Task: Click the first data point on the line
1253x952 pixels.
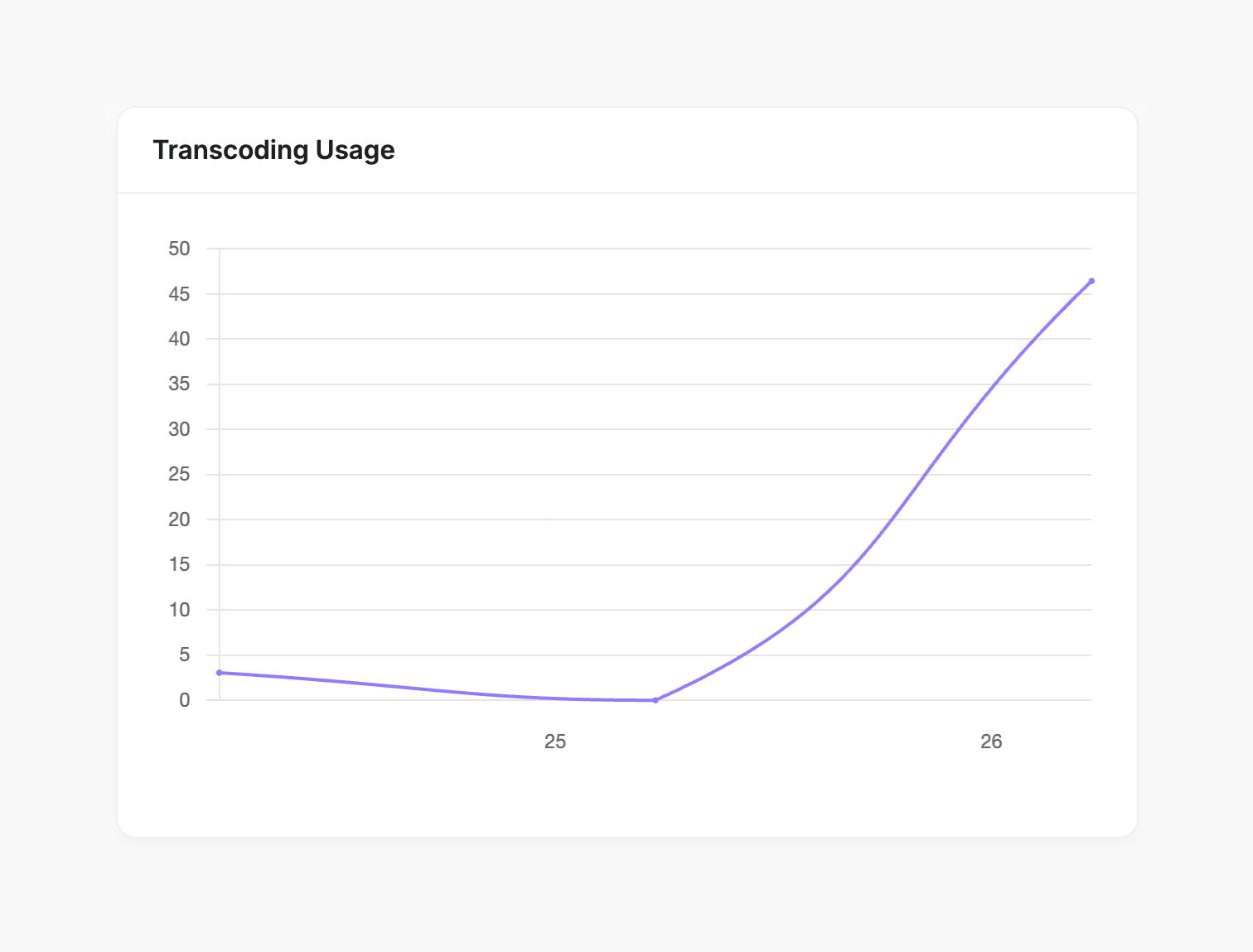Action: click(219, 673)
